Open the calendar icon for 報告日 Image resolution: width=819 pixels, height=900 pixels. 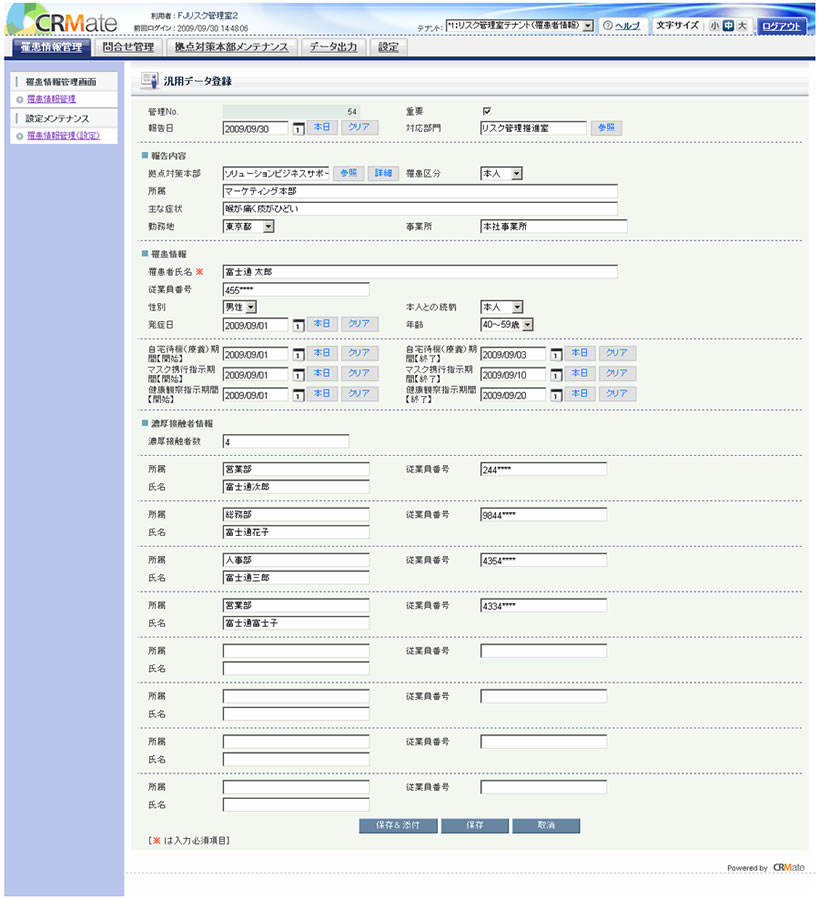pos(297,128)
